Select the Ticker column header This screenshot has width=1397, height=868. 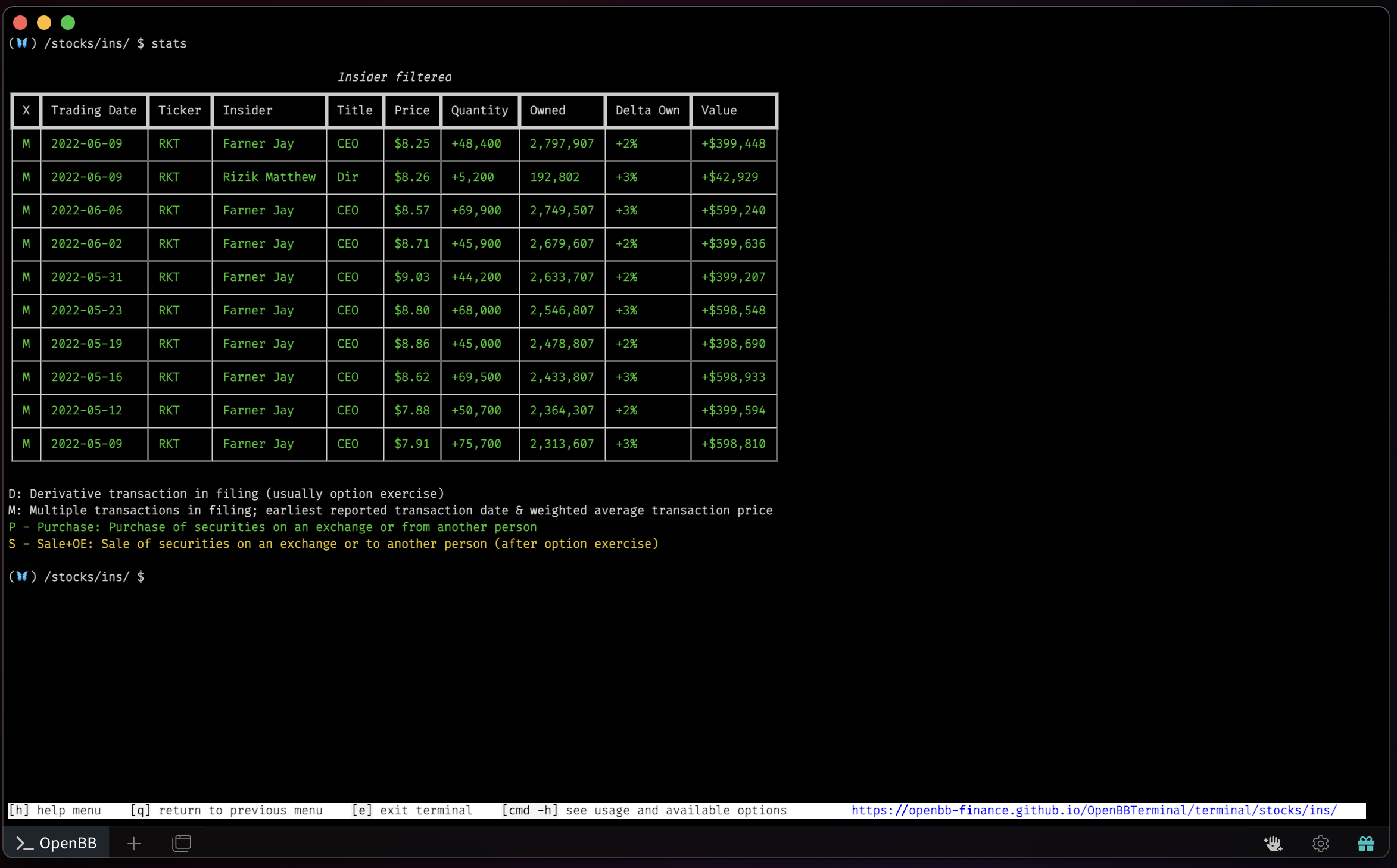pos(179,110)
